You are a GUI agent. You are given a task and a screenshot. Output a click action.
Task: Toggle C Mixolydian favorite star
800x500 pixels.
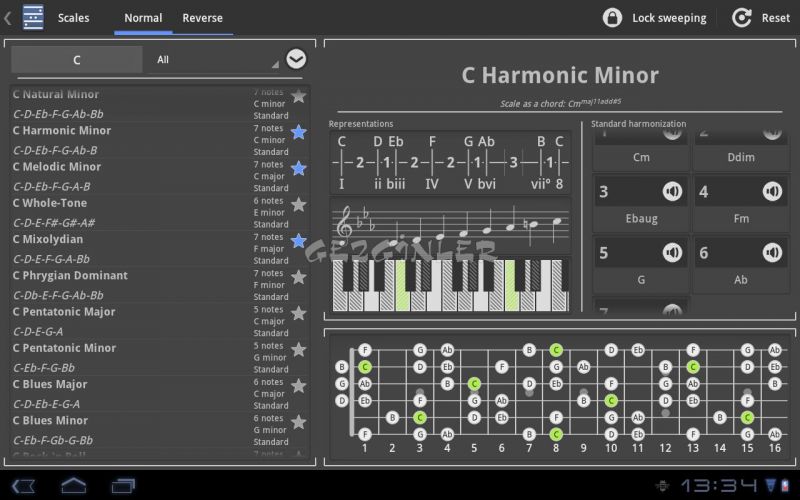298,241
